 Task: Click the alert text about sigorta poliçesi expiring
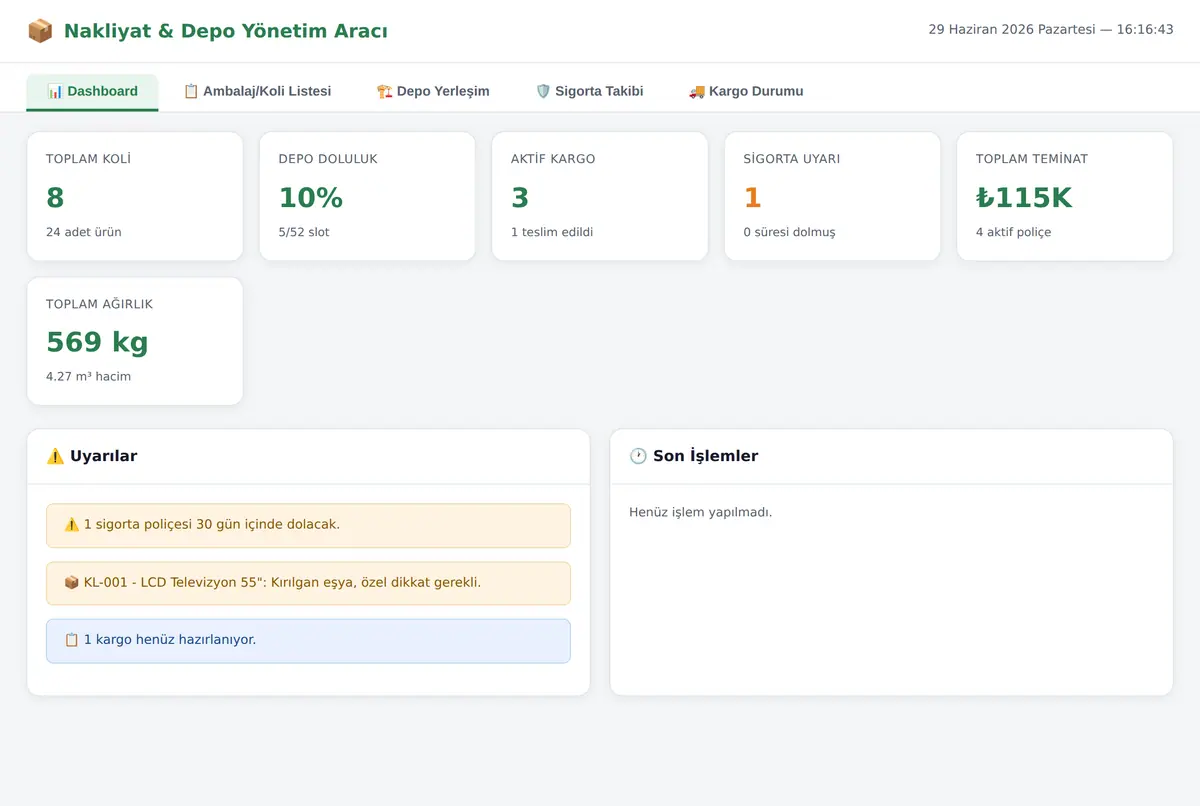coord(212,524)
